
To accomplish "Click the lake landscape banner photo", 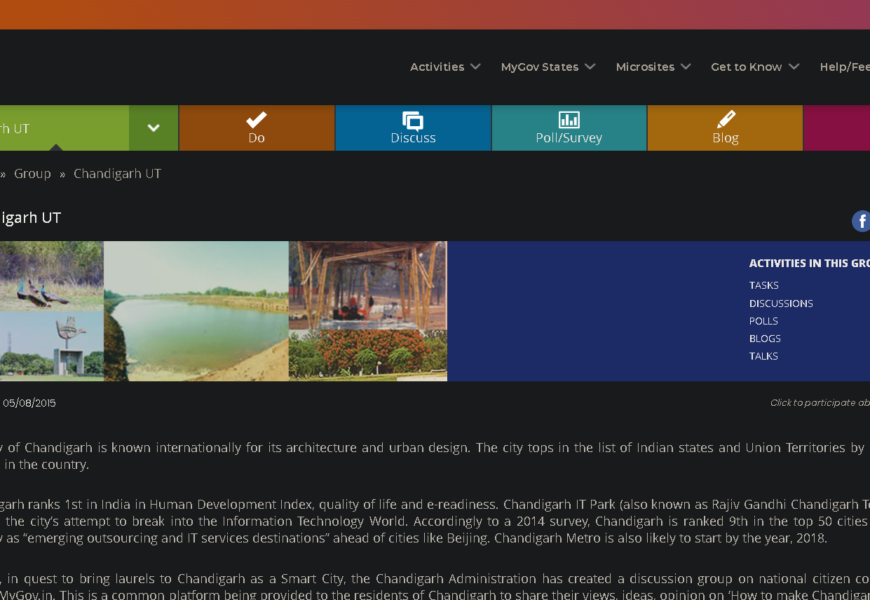I will click(x=196, y=311).
